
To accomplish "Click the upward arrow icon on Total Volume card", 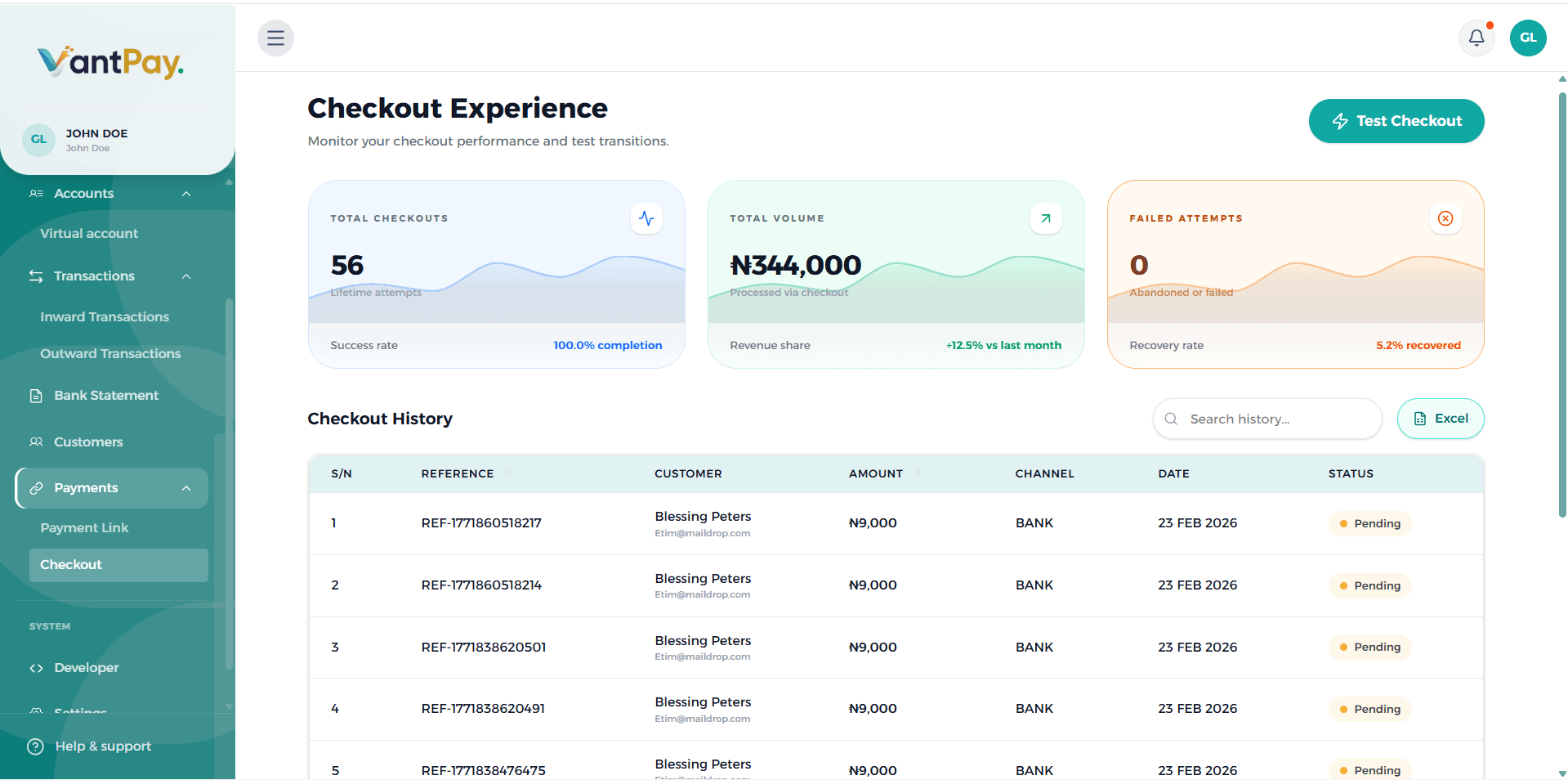I will click(x=1046, y=218).
